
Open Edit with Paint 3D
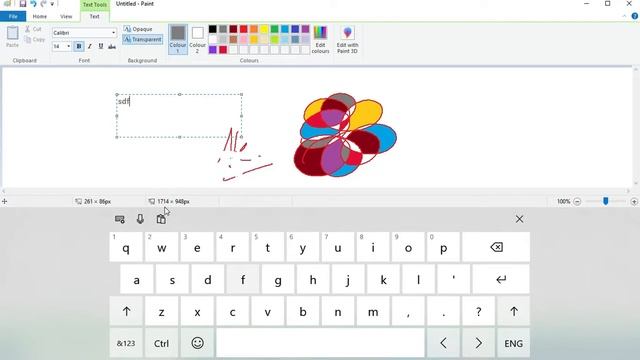(x=347, y=39)
